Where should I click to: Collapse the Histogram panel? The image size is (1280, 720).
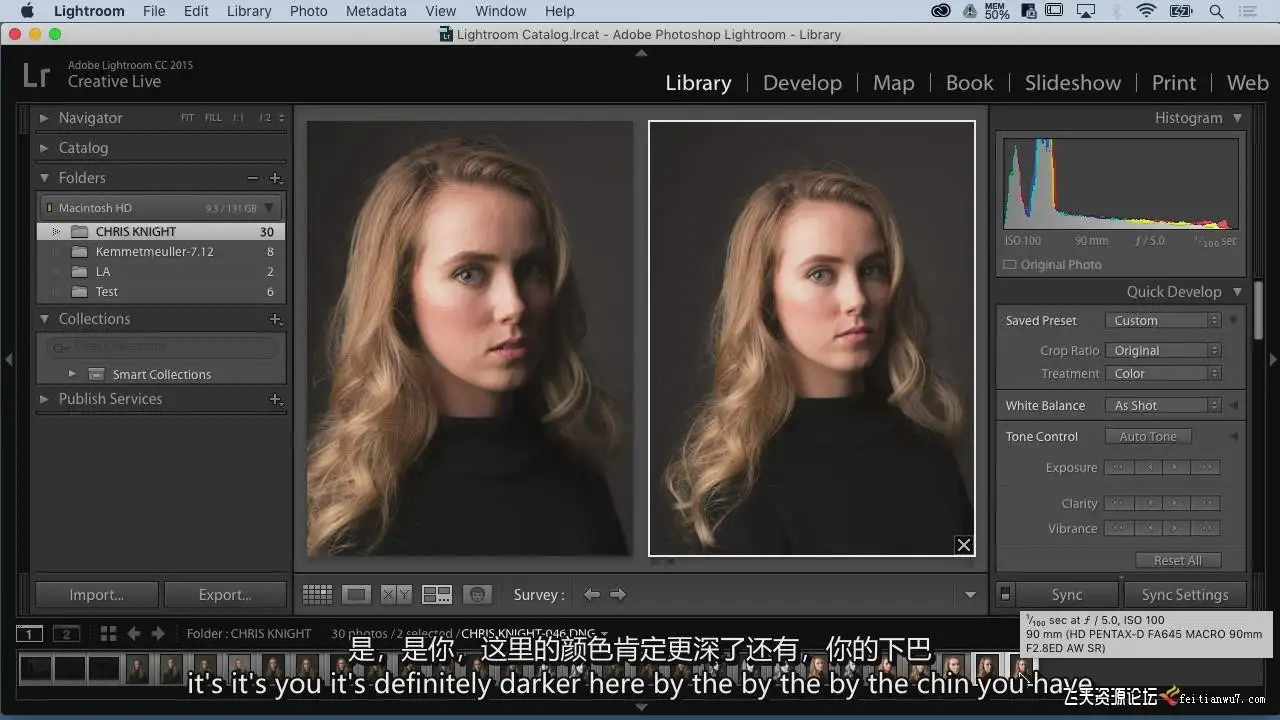point(1237,118)
